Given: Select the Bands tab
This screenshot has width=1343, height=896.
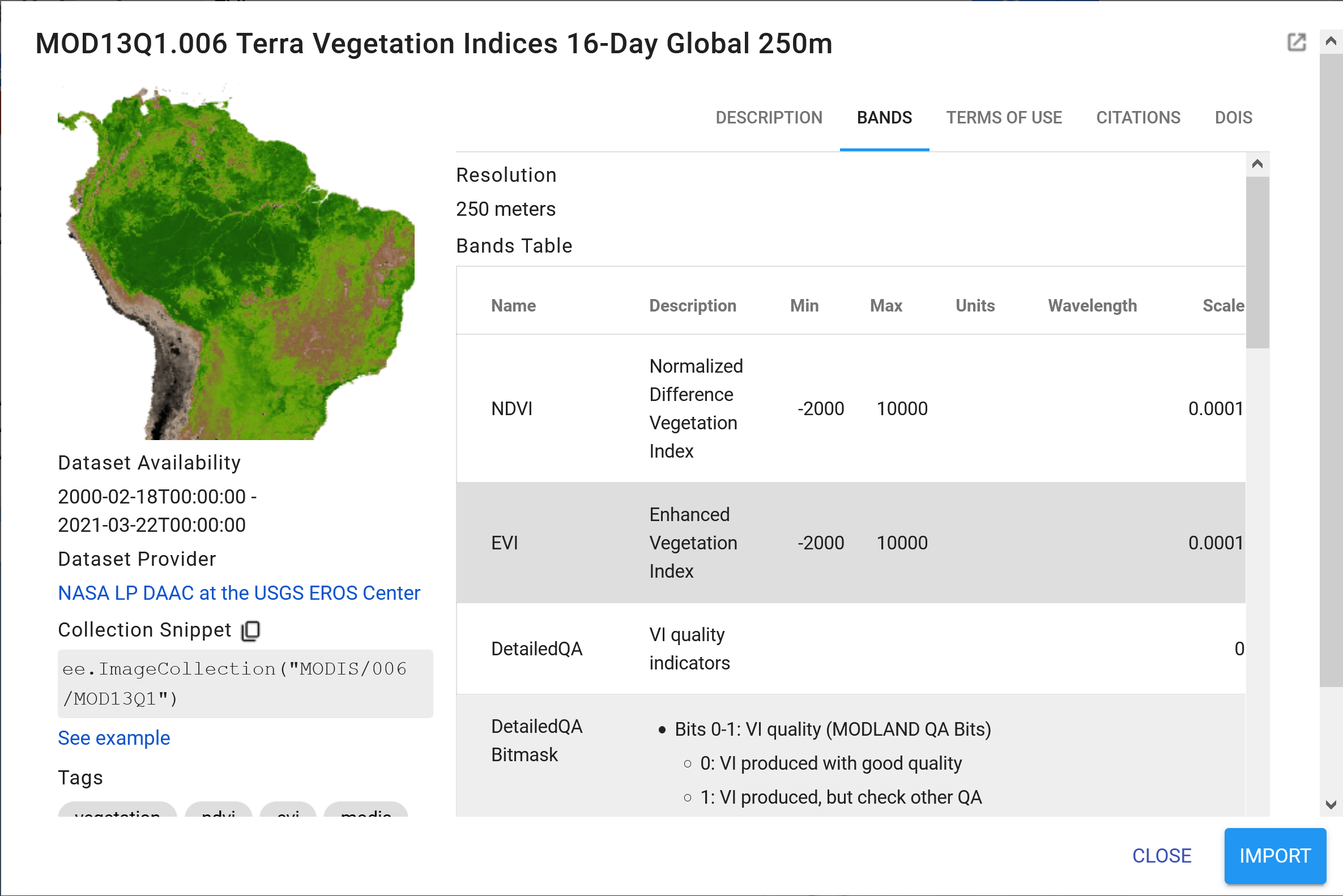Looking at the screenshot, I should click(884, 118).
